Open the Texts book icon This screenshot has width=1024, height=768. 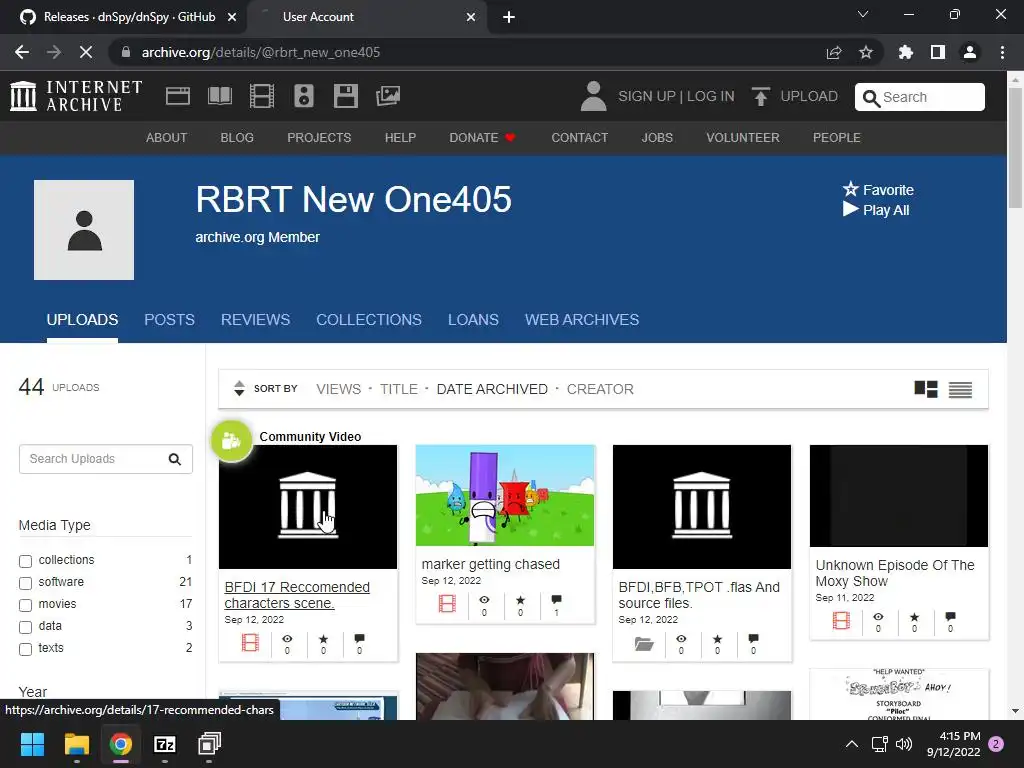(x=220, y=96)
